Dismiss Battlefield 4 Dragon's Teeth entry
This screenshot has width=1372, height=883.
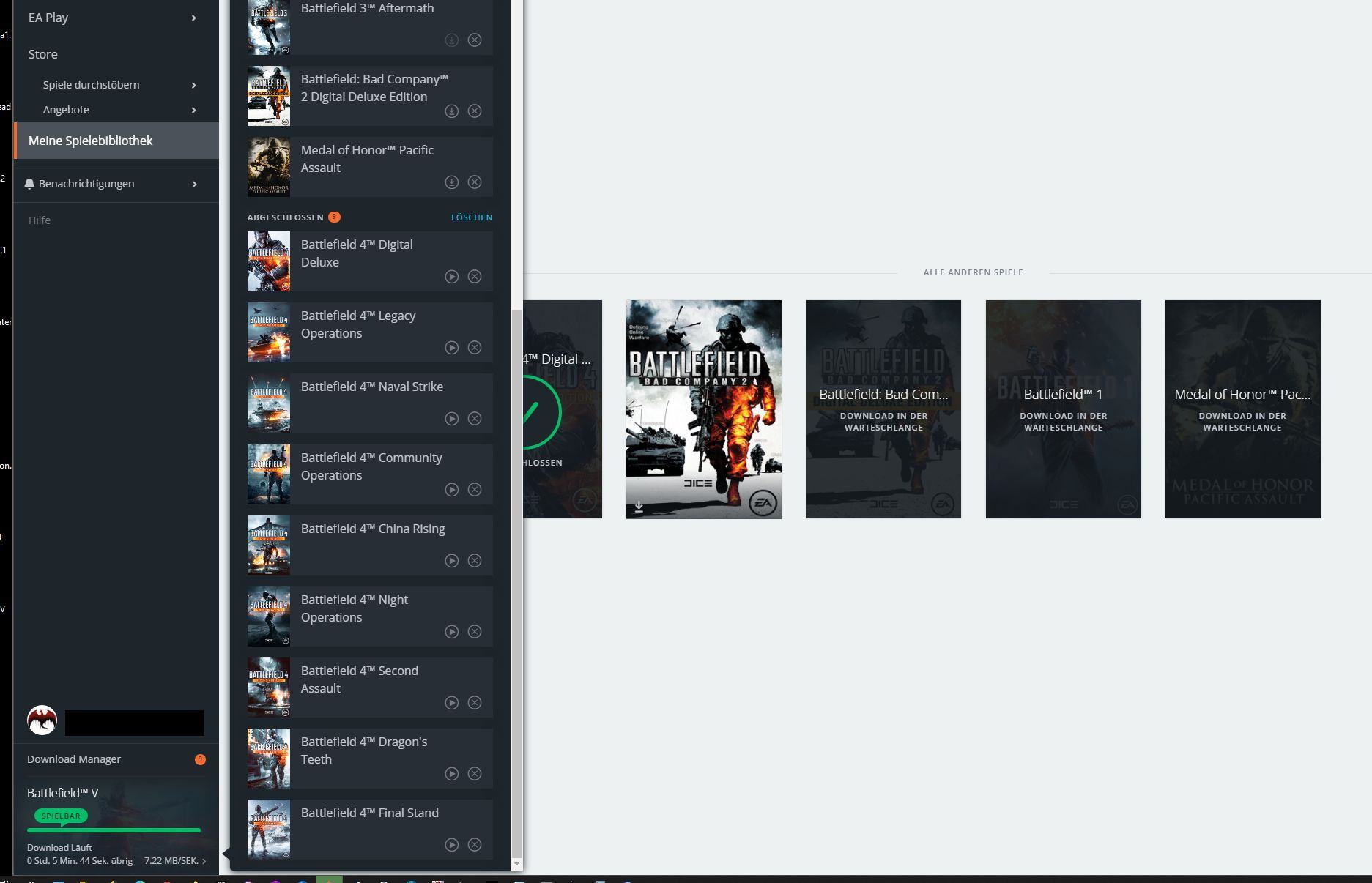coord(475,773)
